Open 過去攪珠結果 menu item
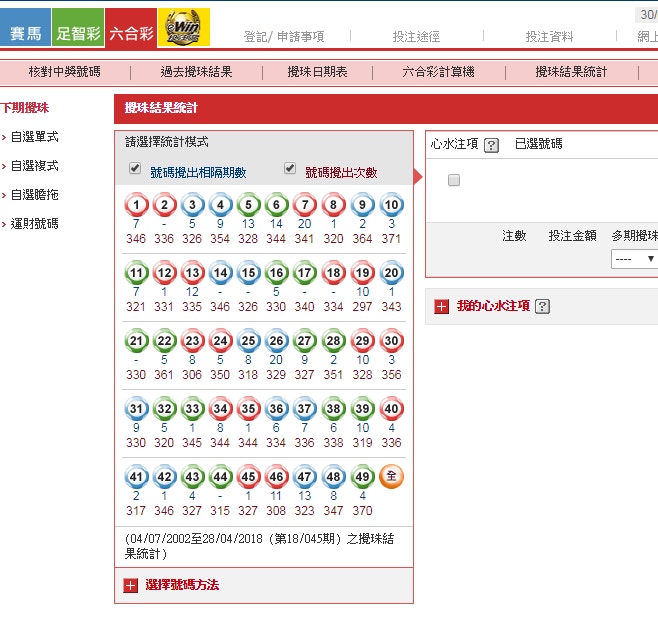This screenshot has height=619, width=658. 195,72
